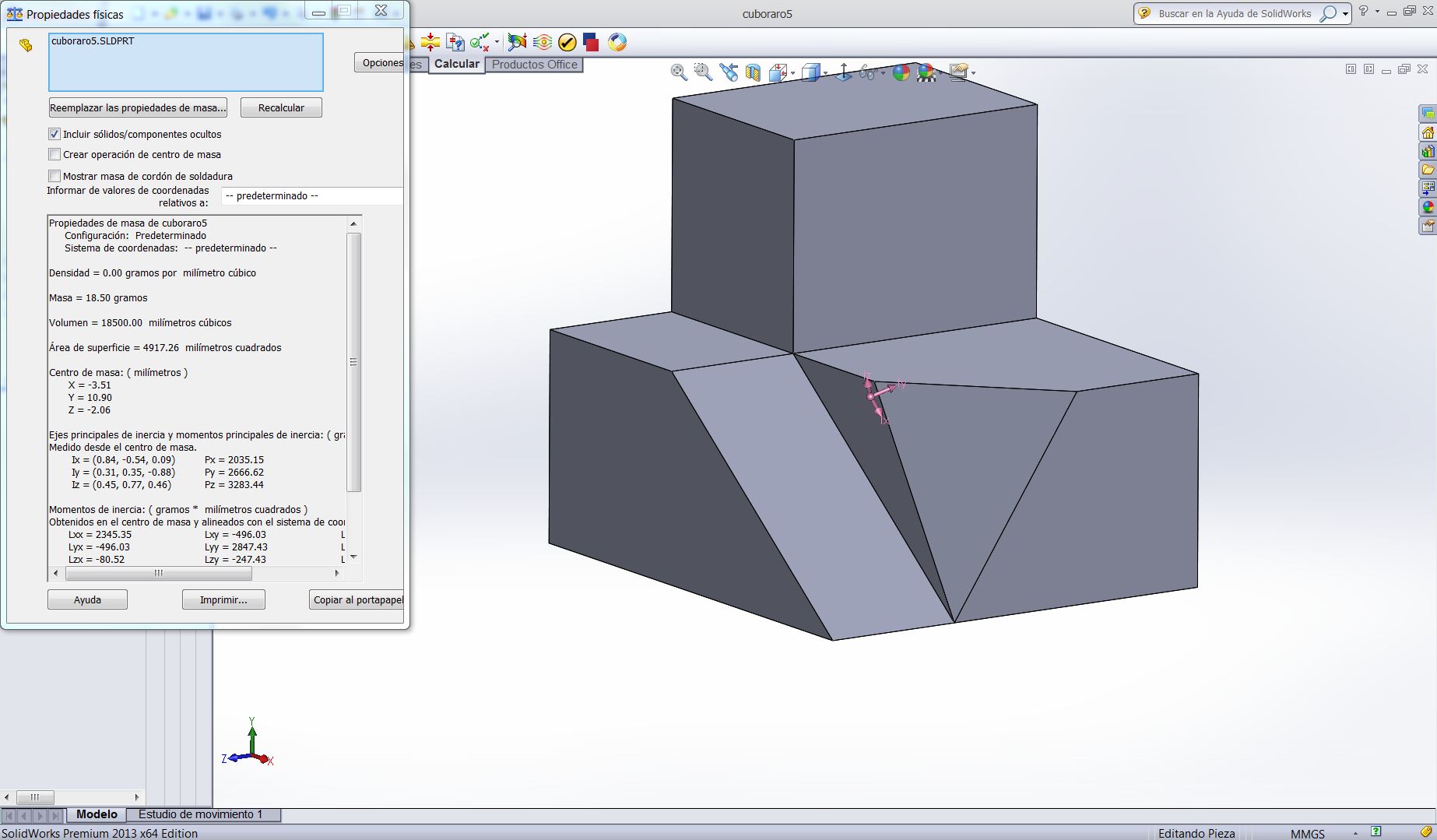Switch to the Calcular tab

point(456,64)
